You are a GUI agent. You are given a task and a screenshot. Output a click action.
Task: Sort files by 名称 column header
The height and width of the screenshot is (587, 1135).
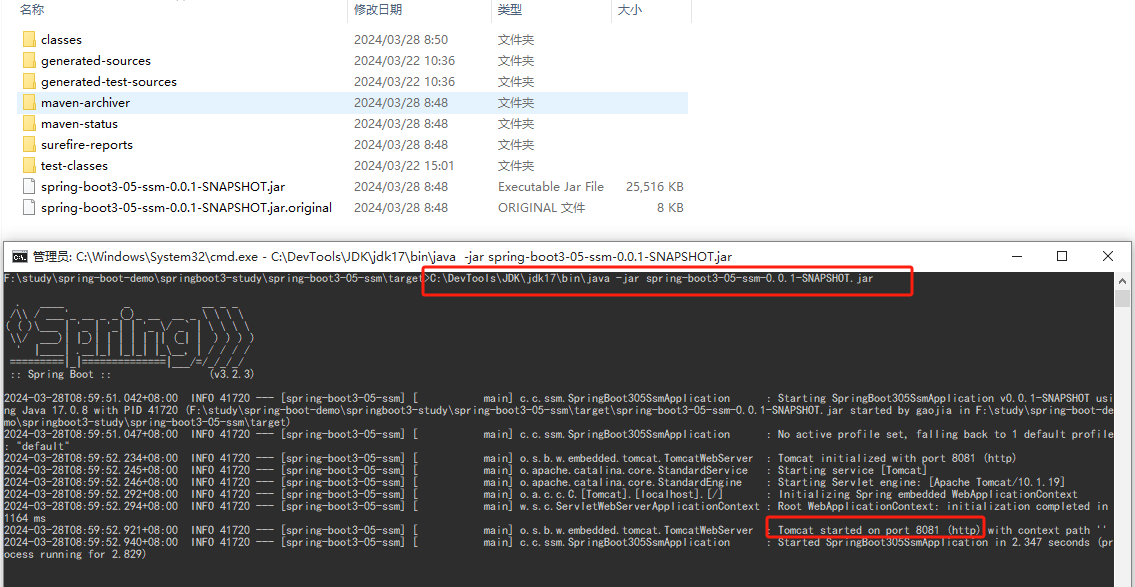[x=30, y=9]
